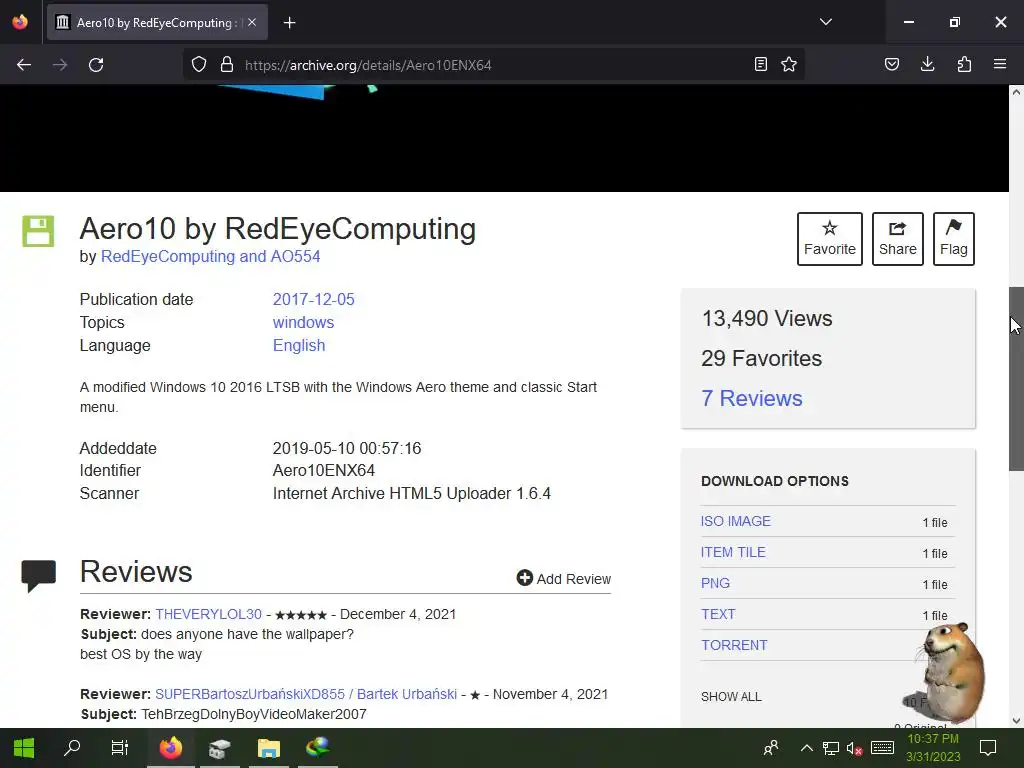Open the windows topic link

[x=303, y=323]
